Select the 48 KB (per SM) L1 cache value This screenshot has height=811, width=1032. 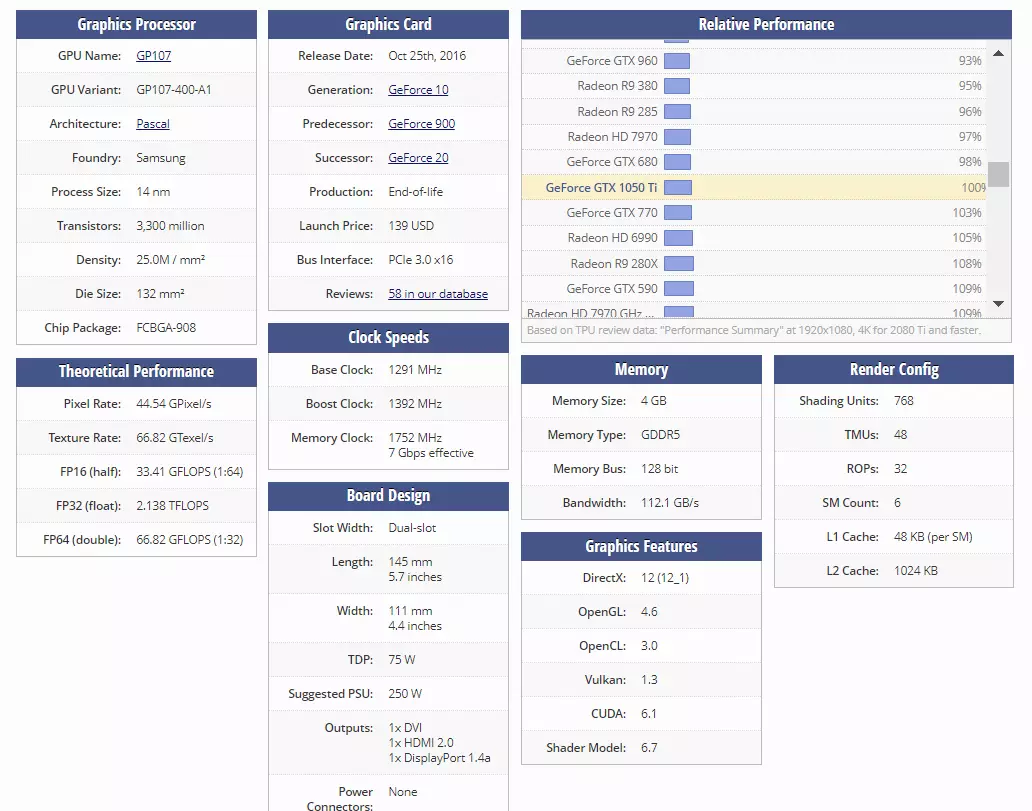pos(933,537)
